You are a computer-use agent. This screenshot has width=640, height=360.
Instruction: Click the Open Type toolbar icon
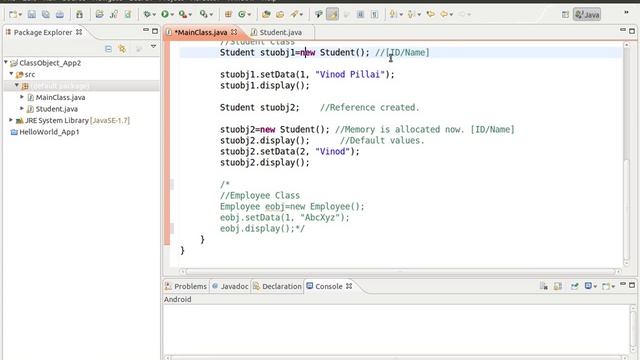266,14
